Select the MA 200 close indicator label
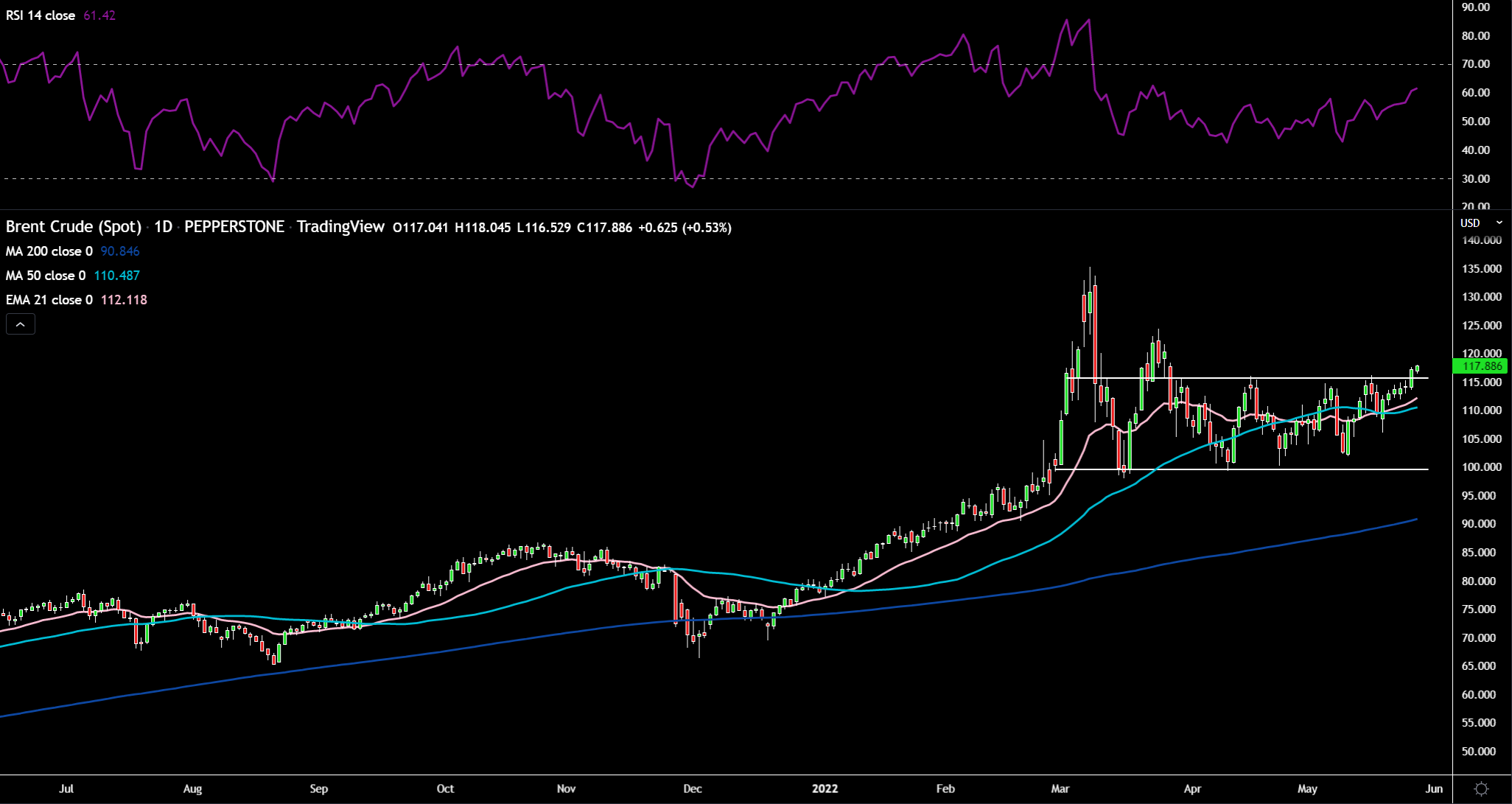The height and width of the screenshot is (804, 1512). pos(49,251)
